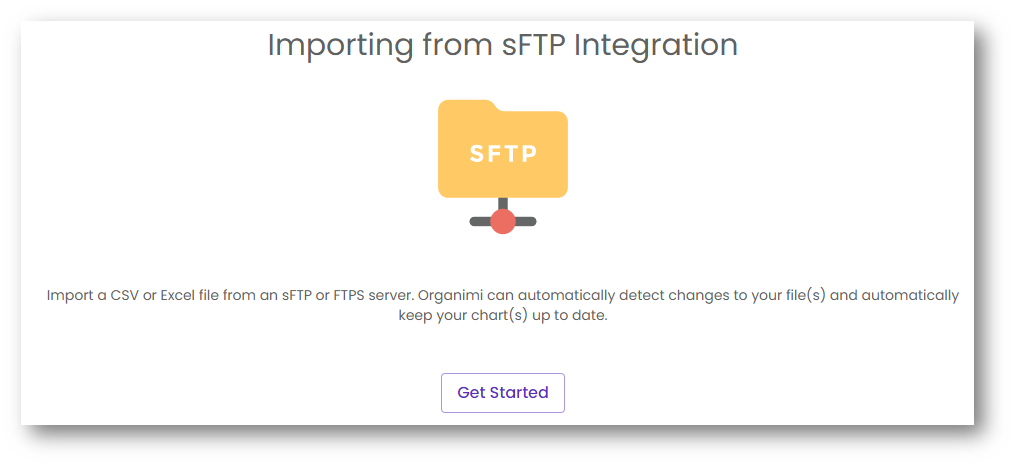1016x467 pixels.
Task: Click the Get Started button
Action: point(502,393)
